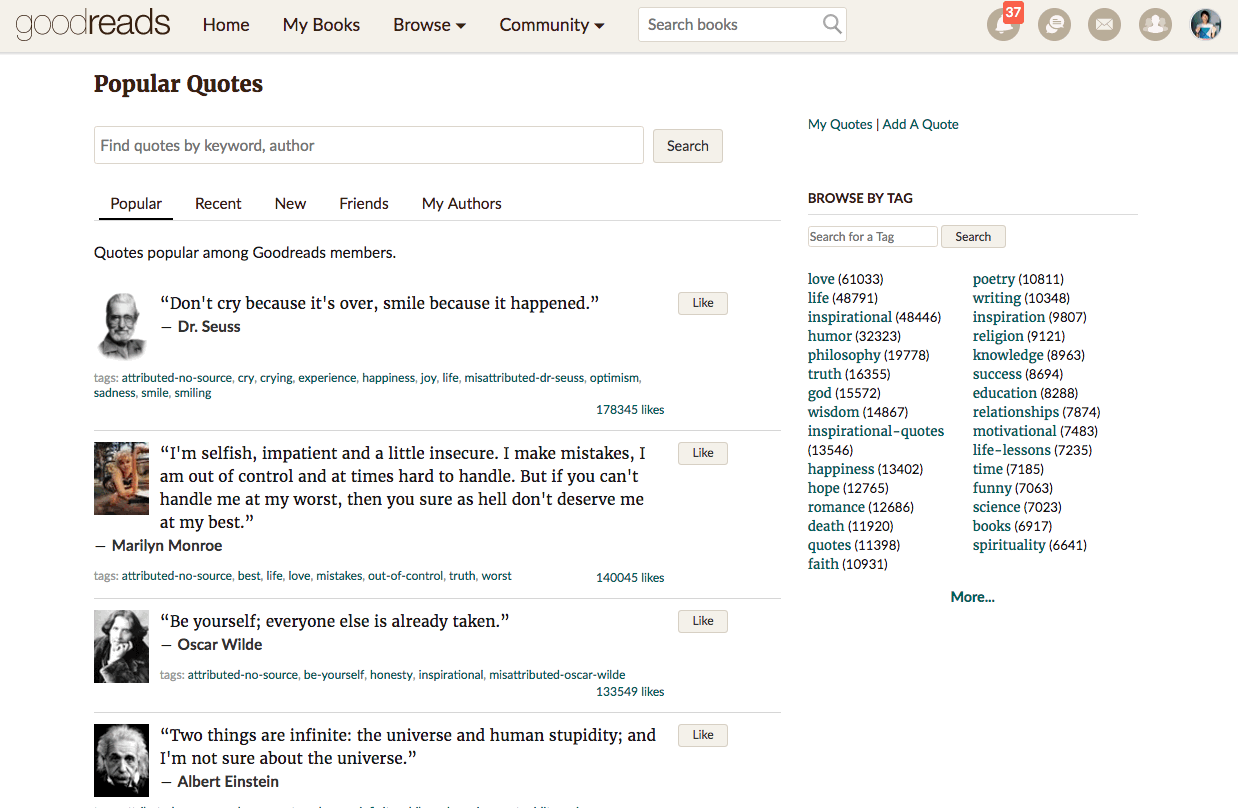This screenshot has height=808, width=1238.
Task: Open Albert Einstein's portrait thumbnail
Action: (121, 760)
